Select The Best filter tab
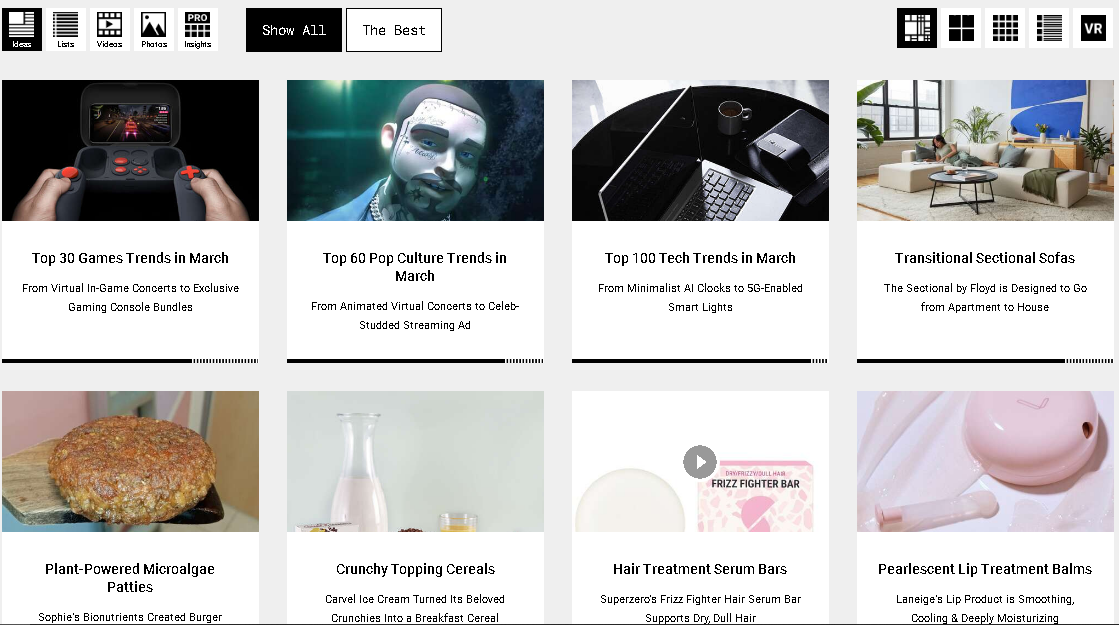The width and height of the screenshot is (1119, 625). (394, 30)
